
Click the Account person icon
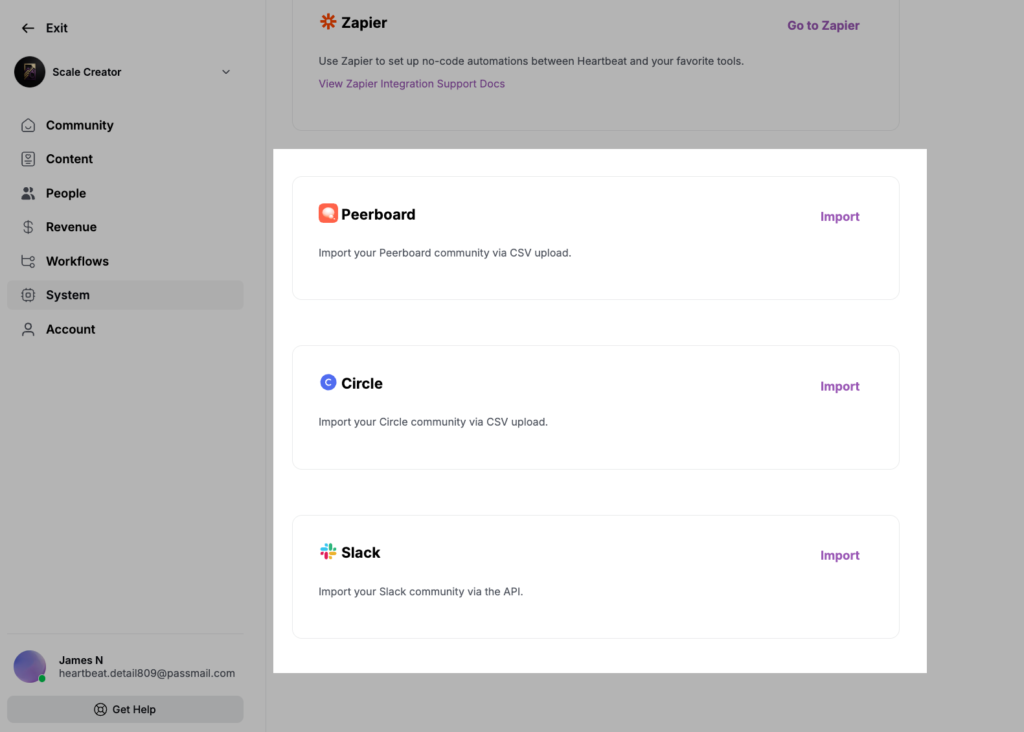click(x=28, y=329)
